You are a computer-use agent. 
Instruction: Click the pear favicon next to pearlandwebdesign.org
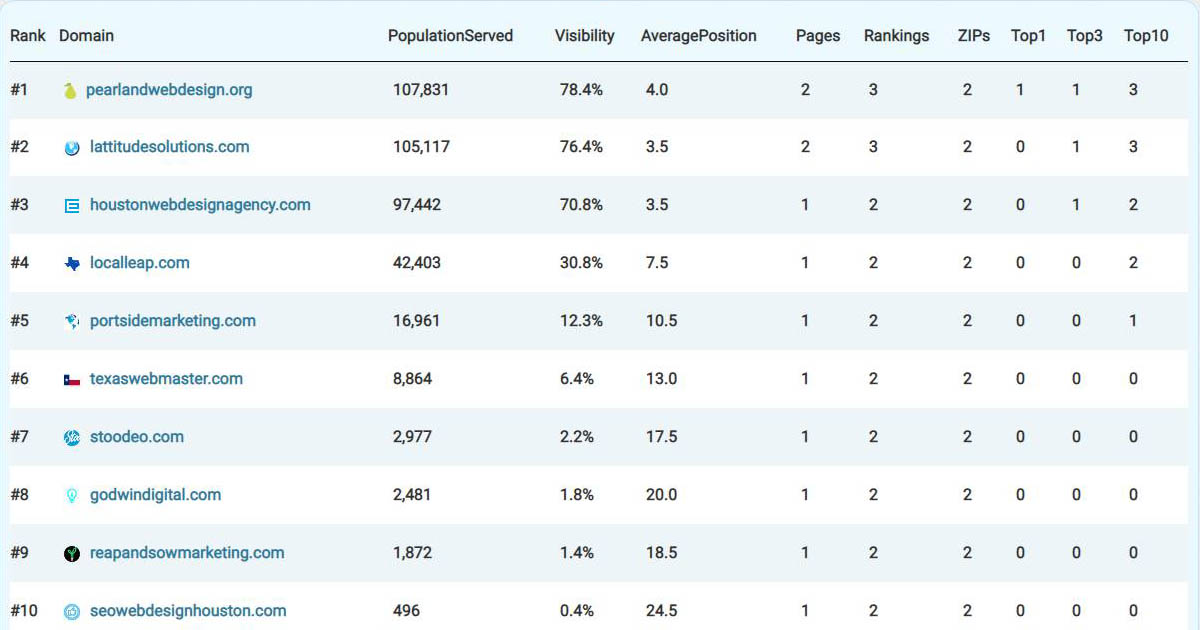[x=70, y=89]
